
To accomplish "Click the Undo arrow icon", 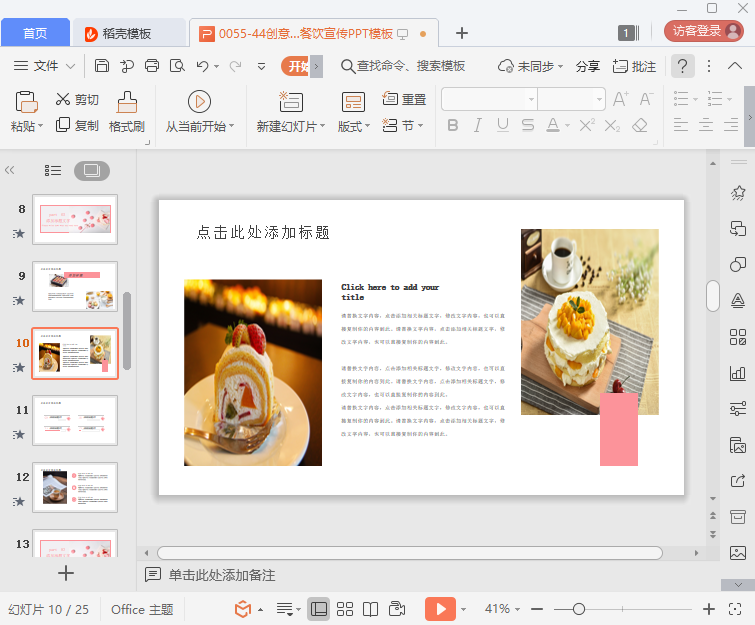I will pos(203,66).
